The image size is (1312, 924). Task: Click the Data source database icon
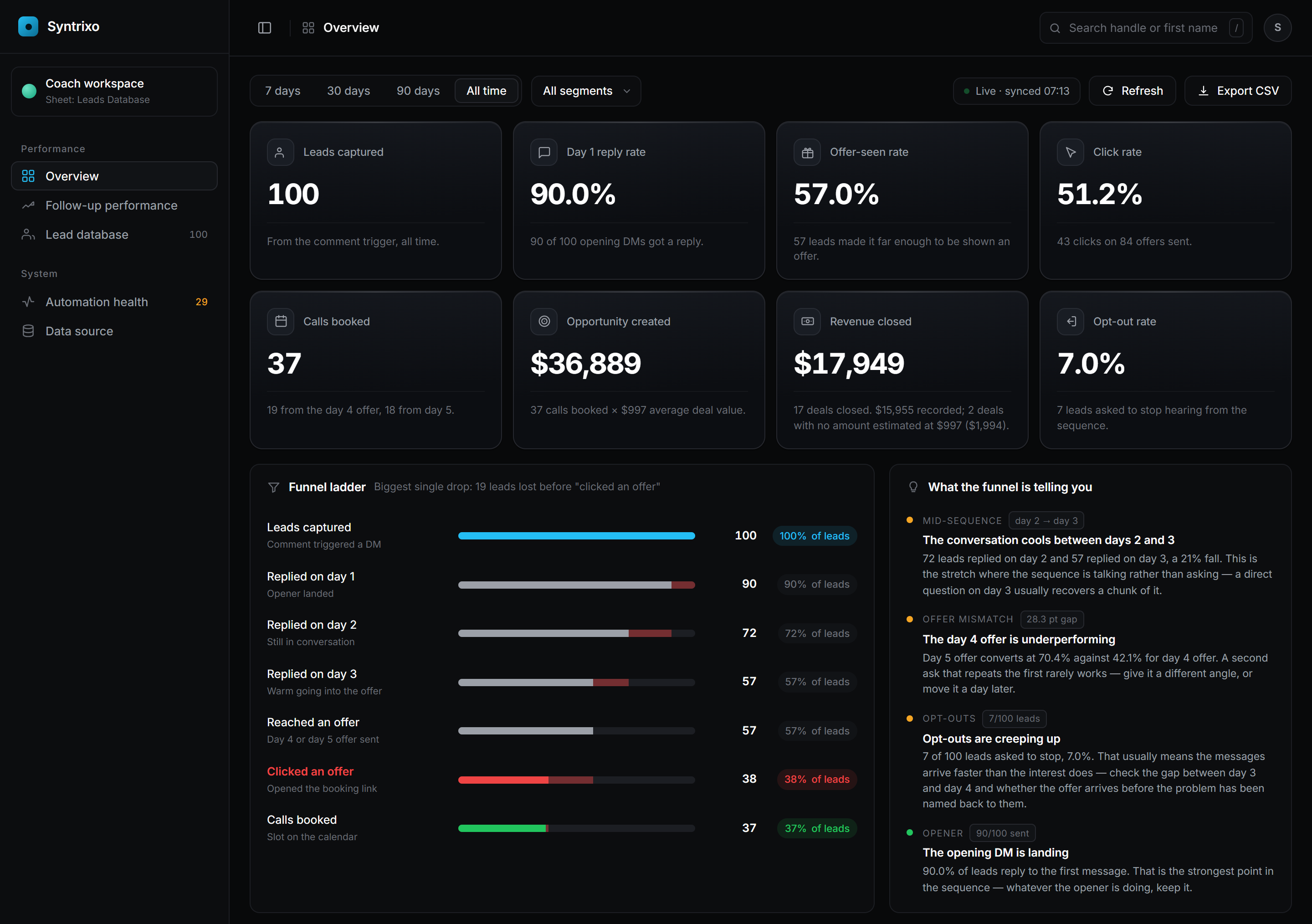[28, 331]
